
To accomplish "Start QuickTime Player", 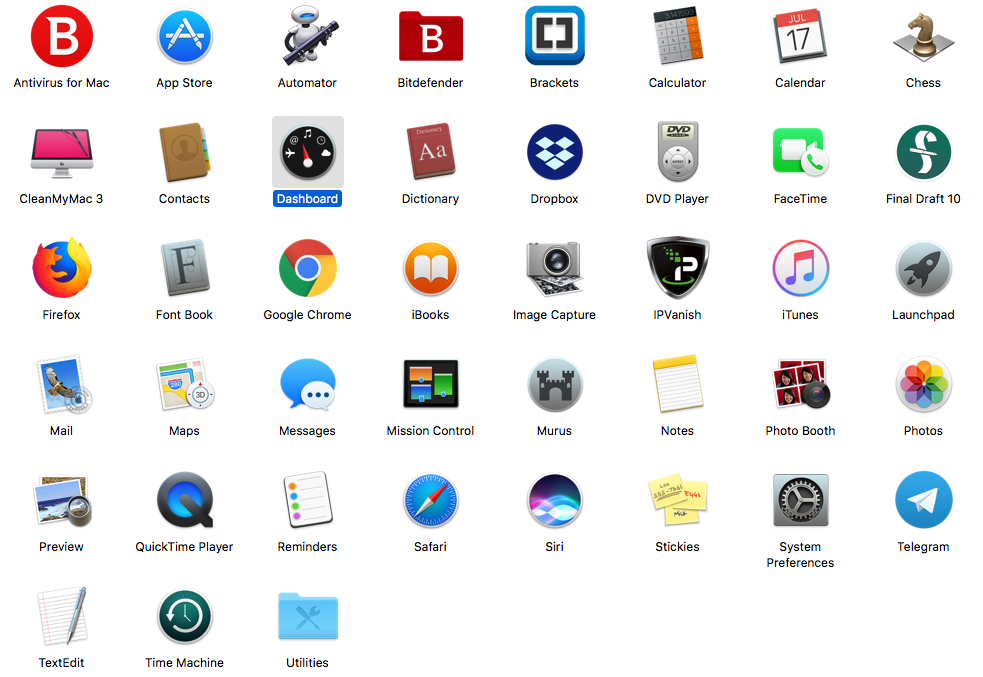I will [x=184, y=500].
